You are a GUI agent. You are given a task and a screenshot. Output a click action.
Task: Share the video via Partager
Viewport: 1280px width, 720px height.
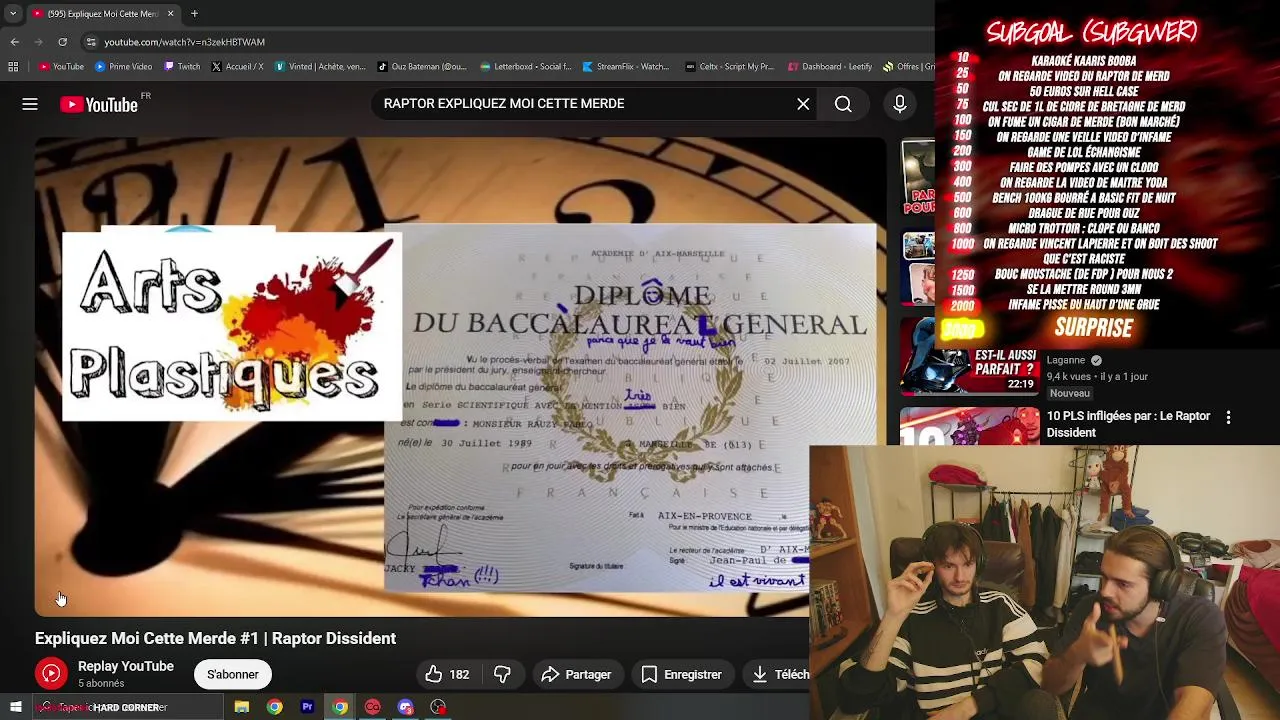(576, 675)
